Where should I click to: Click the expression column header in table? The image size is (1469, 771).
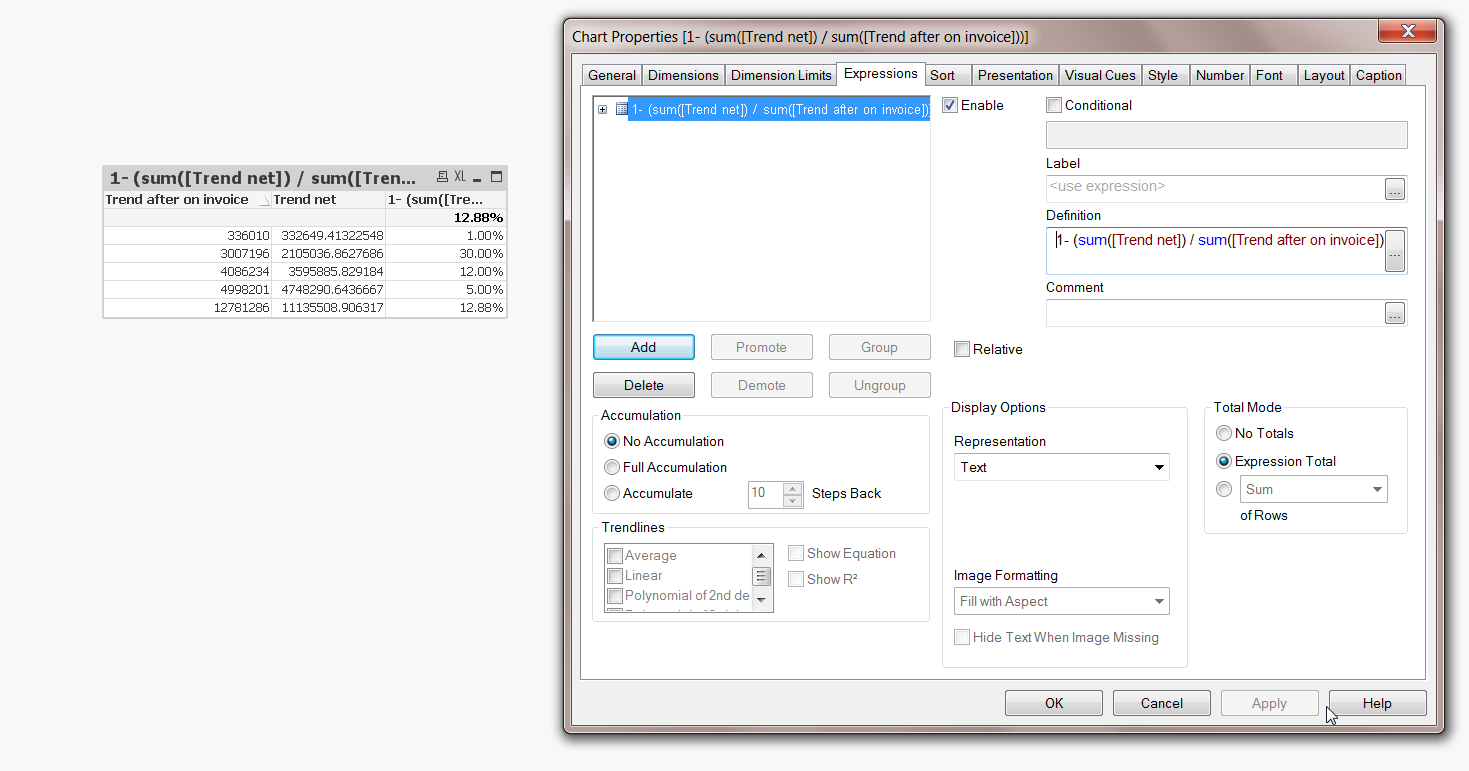(x=446, y=200)
